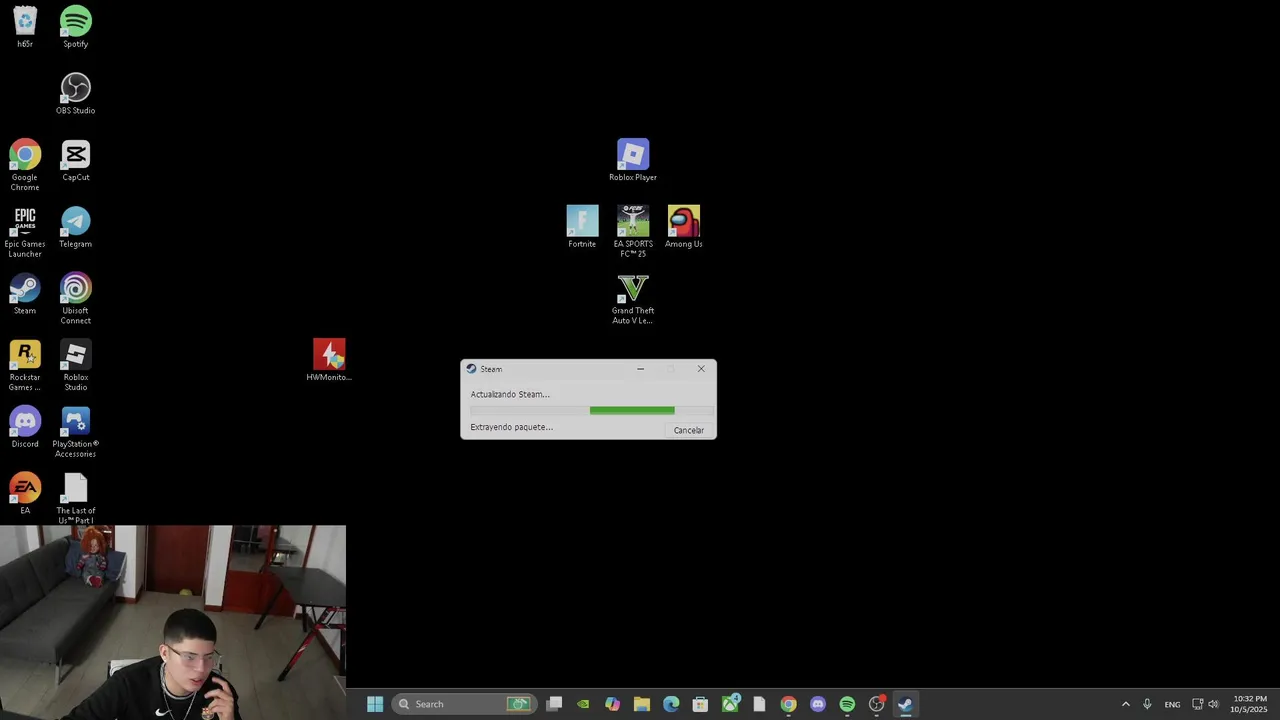
Task: Click the Steam update progress bar
Action: point(591,410)
